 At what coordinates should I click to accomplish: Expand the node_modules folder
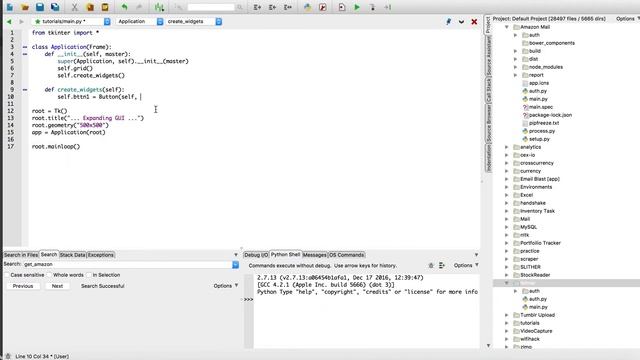(x=516, y=67)
